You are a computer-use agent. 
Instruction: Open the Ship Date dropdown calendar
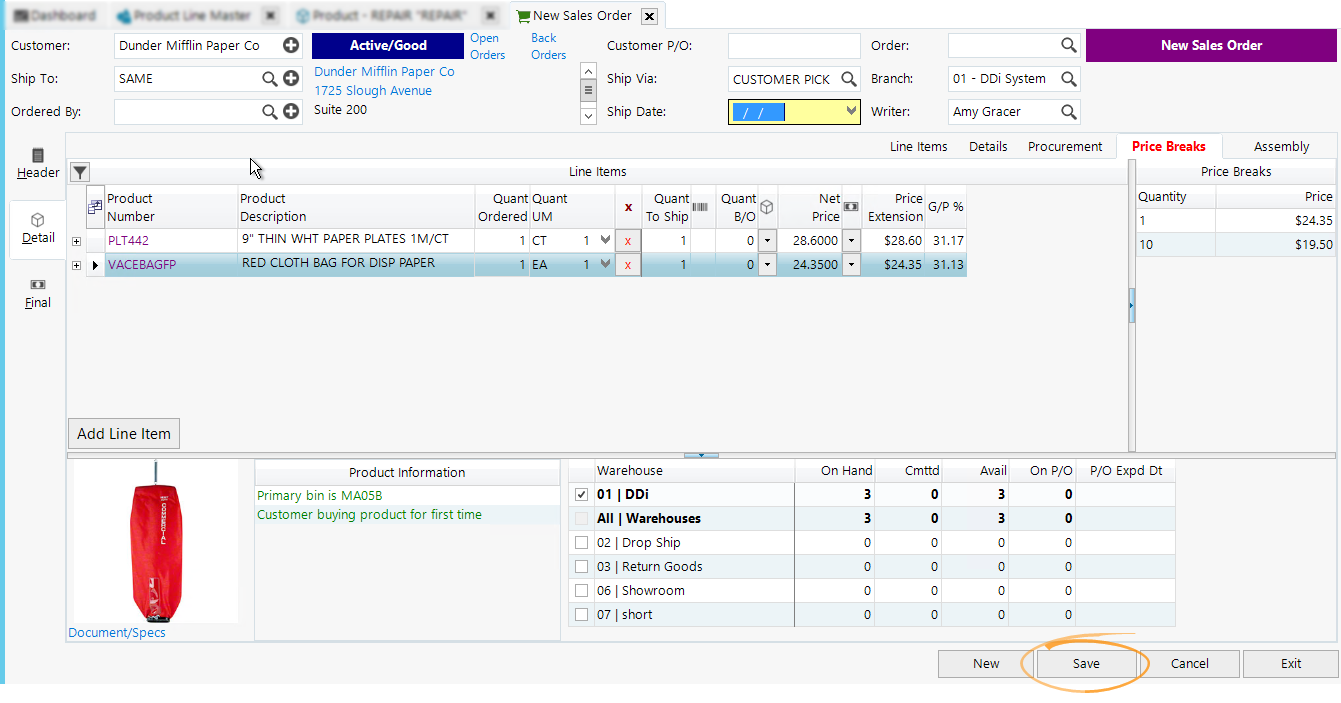click(851, 112)
